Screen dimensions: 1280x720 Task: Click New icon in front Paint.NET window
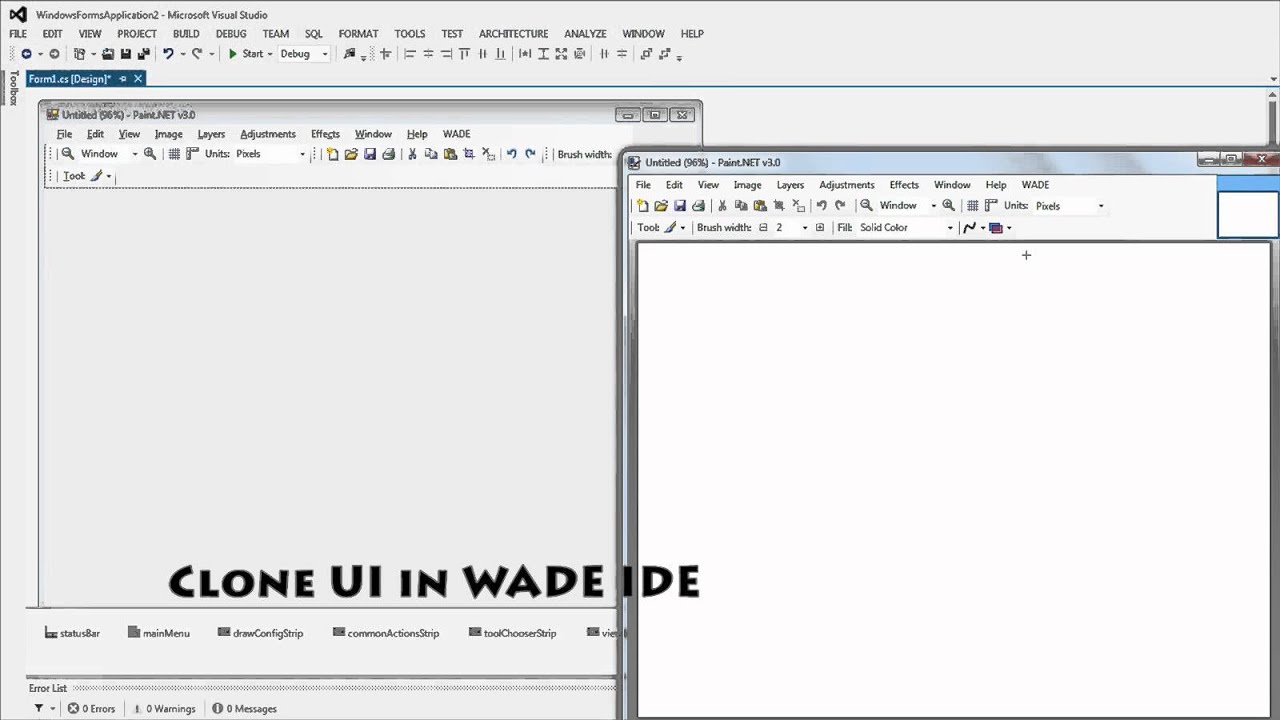642,206
